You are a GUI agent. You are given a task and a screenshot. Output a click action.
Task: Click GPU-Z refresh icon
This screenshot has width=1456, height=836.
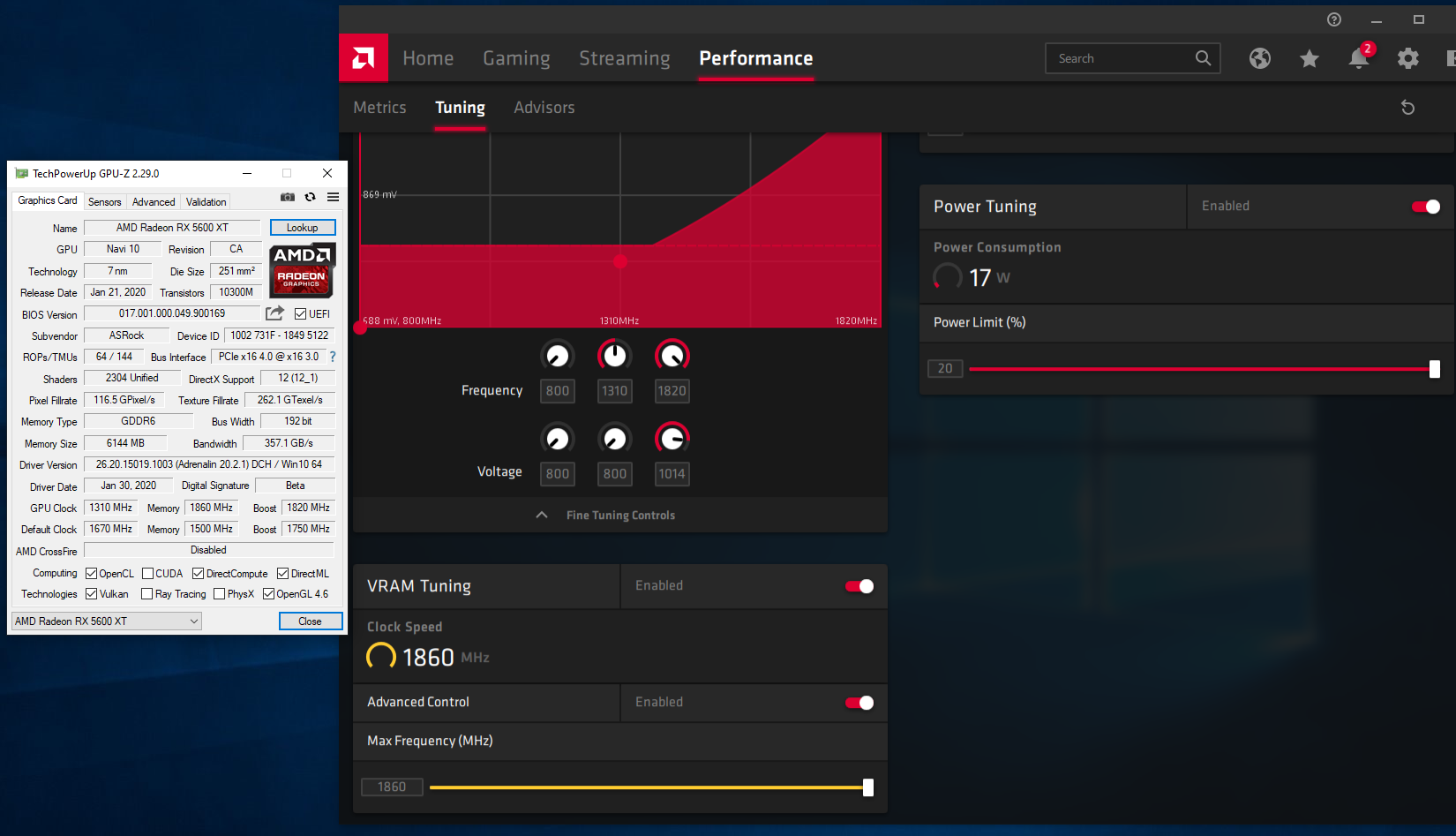[310, 197]
